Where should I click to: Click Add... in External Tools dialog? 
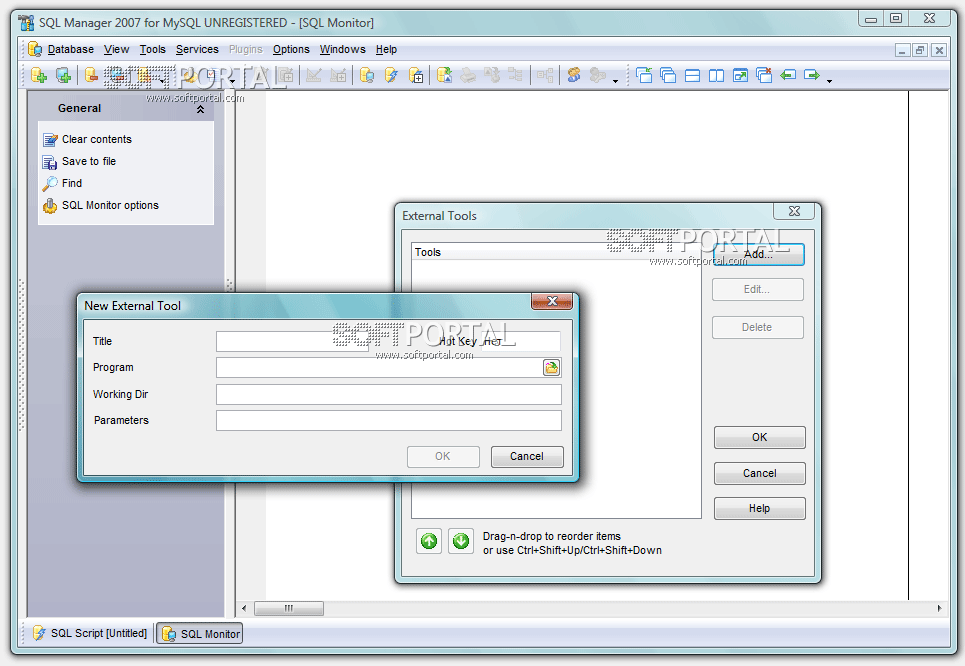[x=758, y=254]
